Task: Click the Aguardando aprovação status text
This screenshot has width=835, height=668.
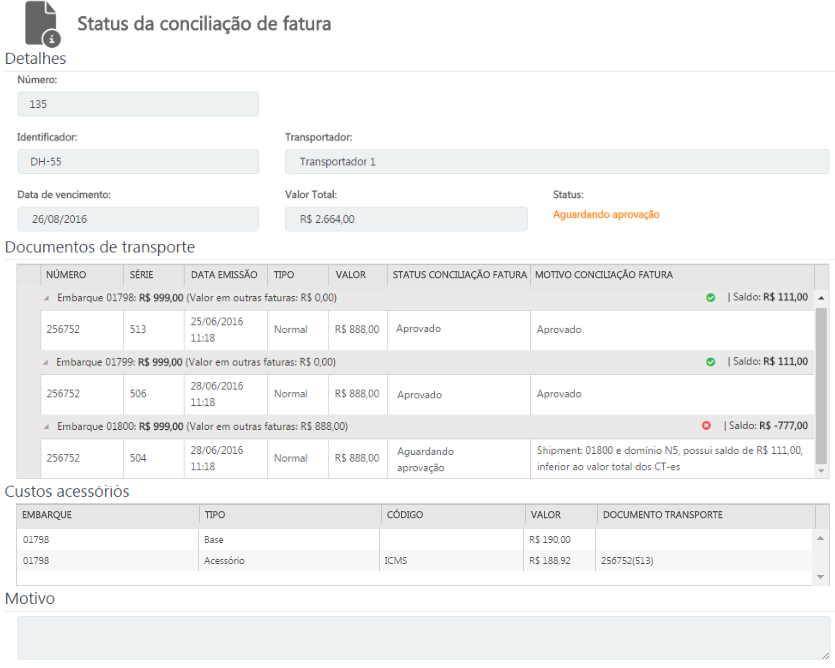Action: point(606,215)
